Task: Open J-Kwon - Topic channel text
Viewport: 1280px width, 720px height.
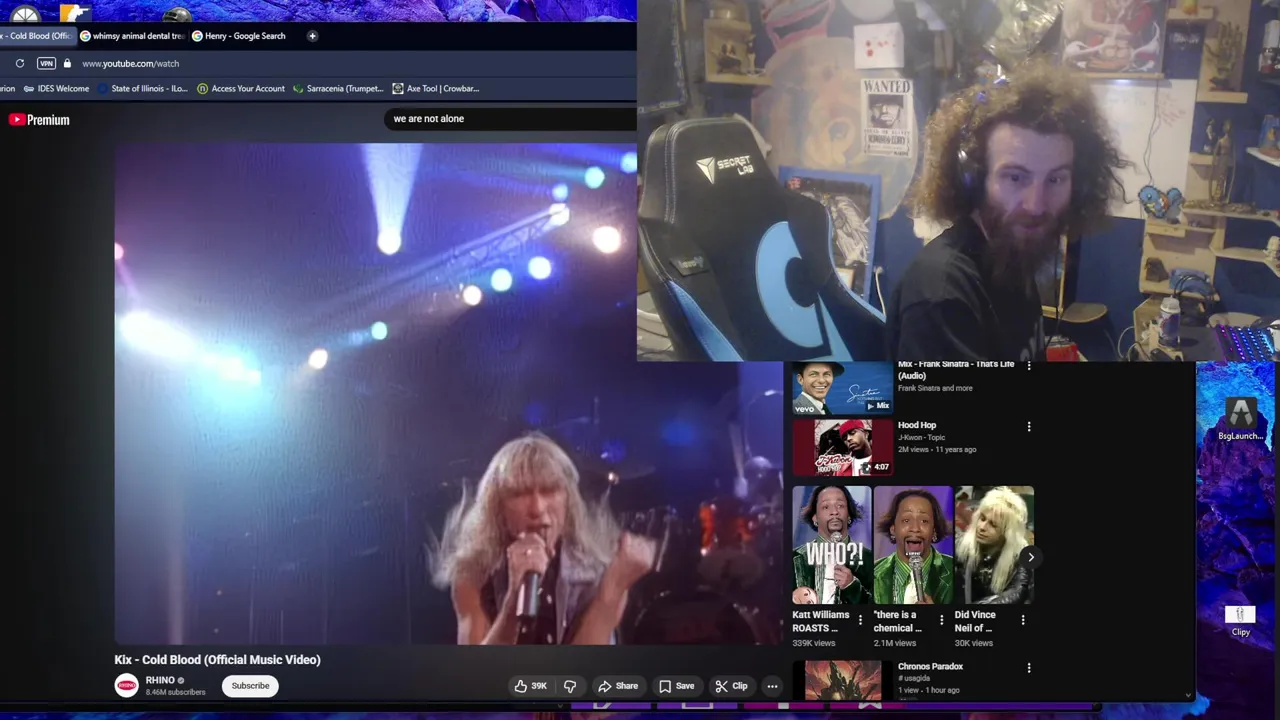Action: [x=921, y=437]
